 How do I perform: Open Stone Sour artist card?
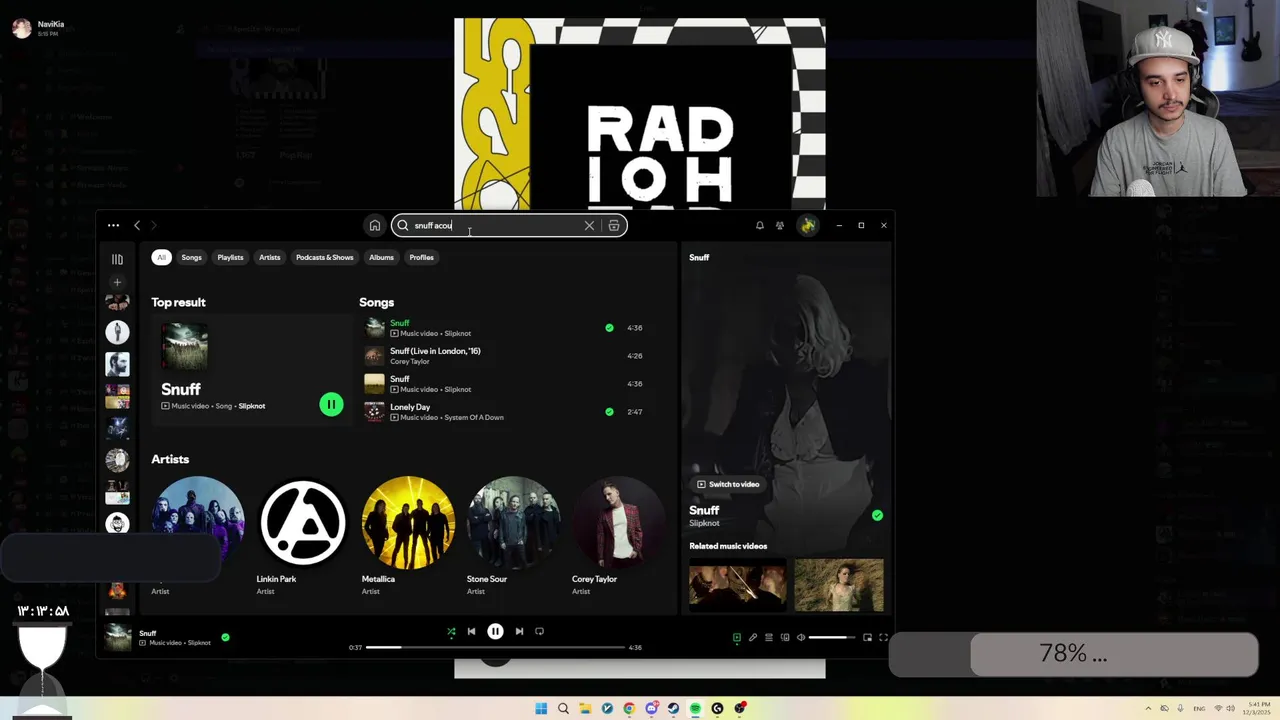click(x=513, y=537)
